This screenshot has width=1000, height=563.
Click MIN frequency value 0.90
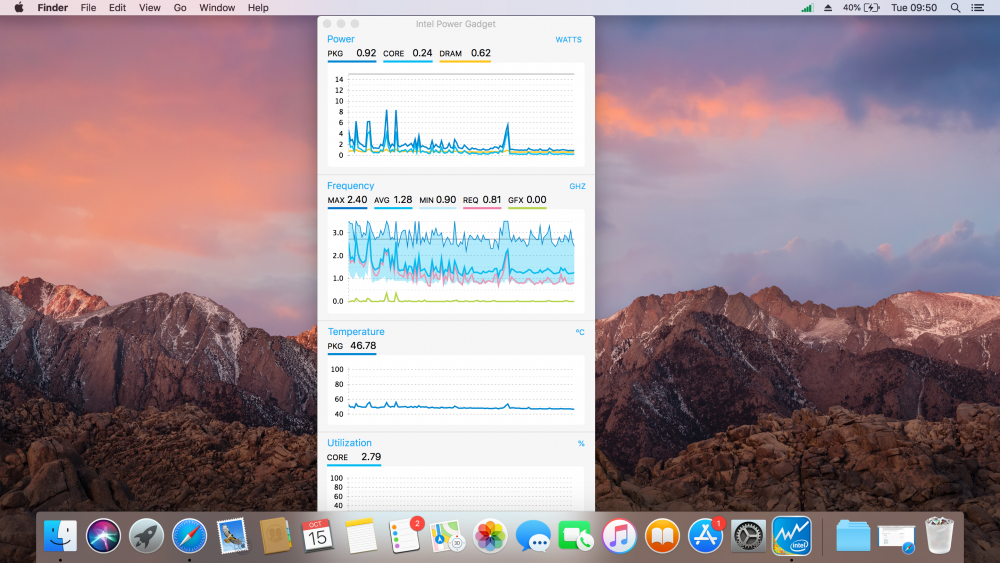point(446,200)
